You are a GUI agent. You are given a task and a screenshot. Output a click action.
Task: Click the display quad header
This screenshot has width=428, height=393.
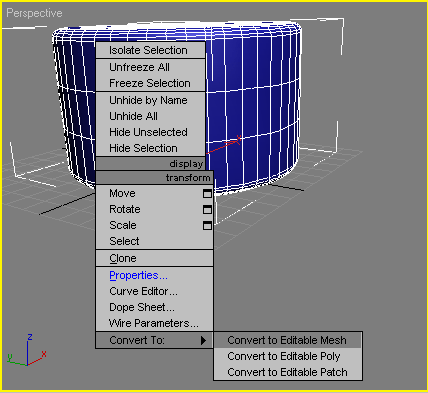coord(150,164)
